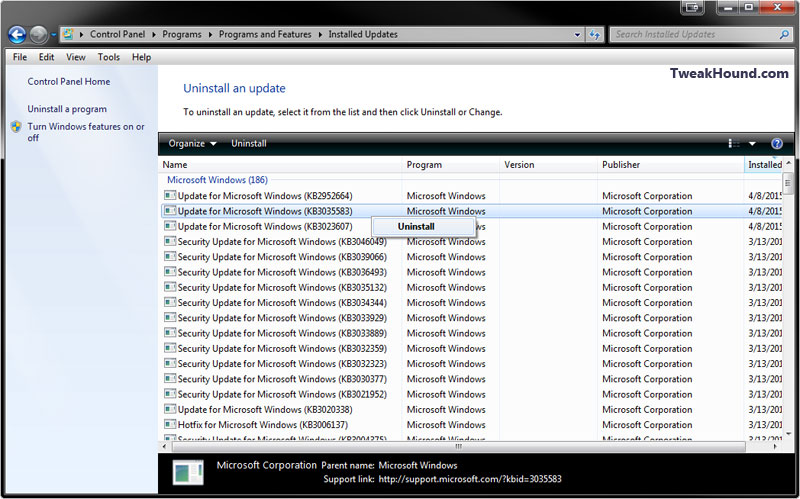Click Programs in the breadcrumb path
Image resolution: width=800 pixels, height=499 pixels.
[182, 34]
